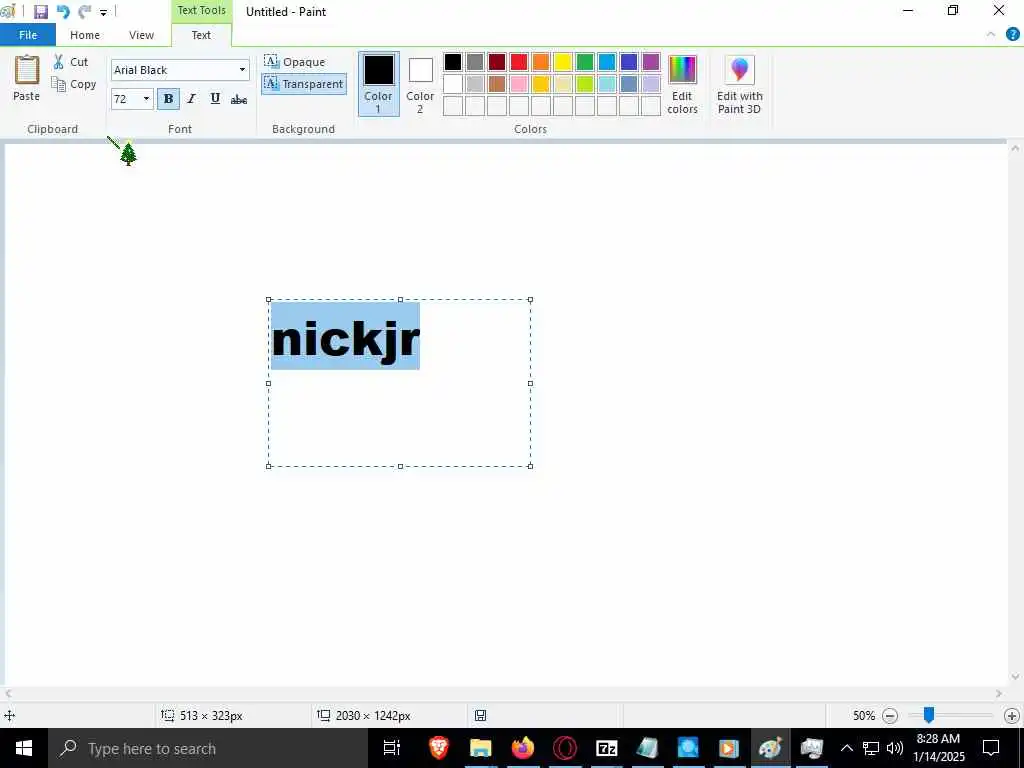
Task: Toggle Italic formatting
Action: 191,99
